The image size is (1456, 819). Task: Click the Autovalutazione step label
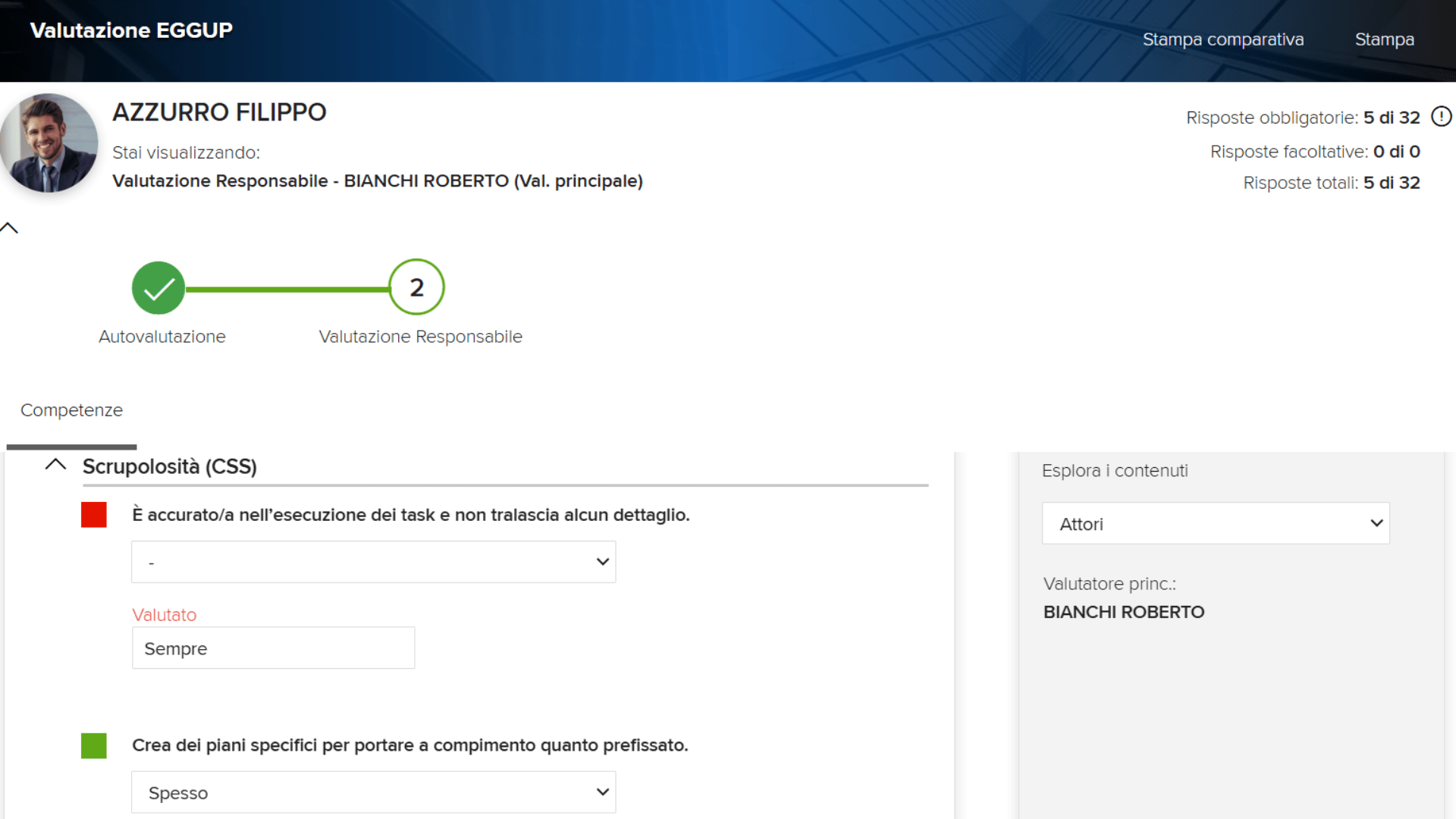(x=162, y=337)
